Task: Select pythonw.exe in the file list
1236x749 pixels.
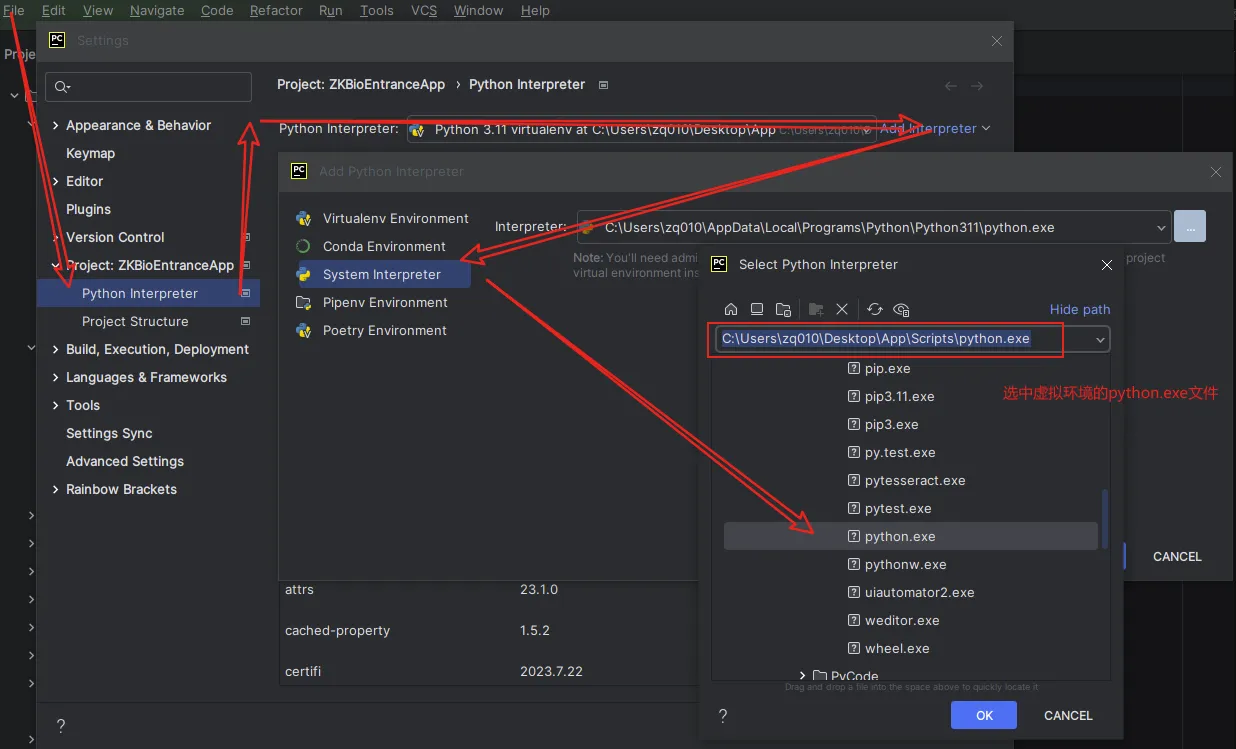Action: pyautogui.click(x=905, y=565)
